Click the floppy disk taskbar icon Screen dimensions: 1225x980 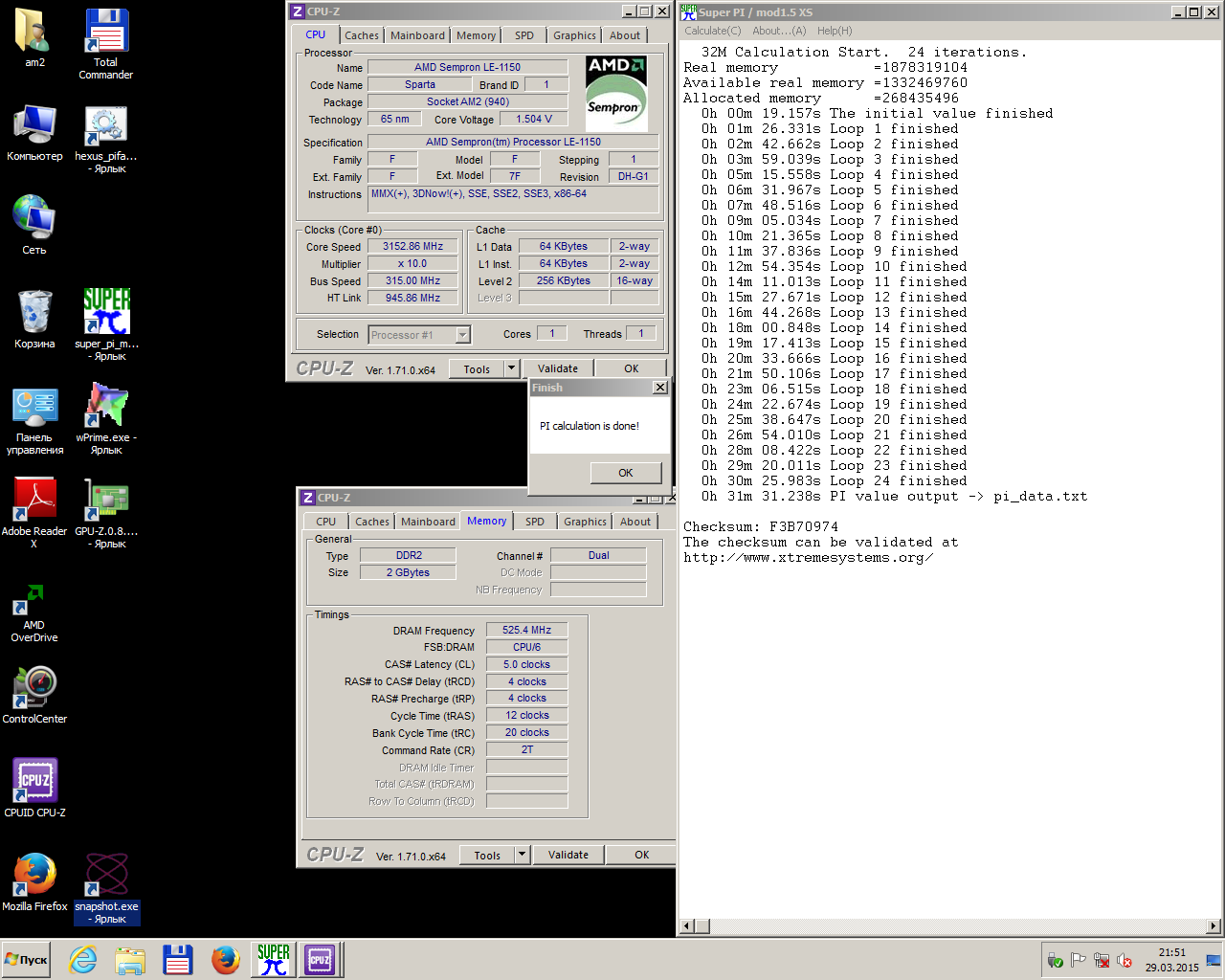point(178,960)
